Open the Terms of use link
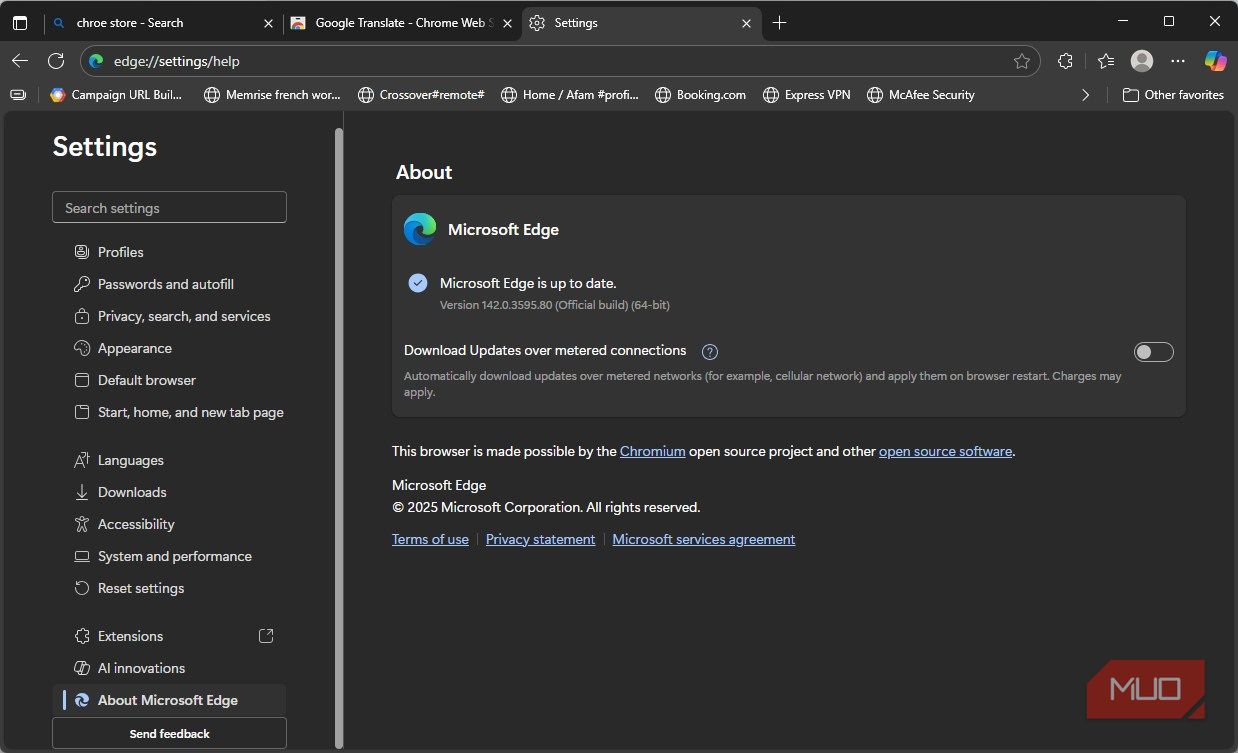 pyautogui.click(x=430, y=539)
